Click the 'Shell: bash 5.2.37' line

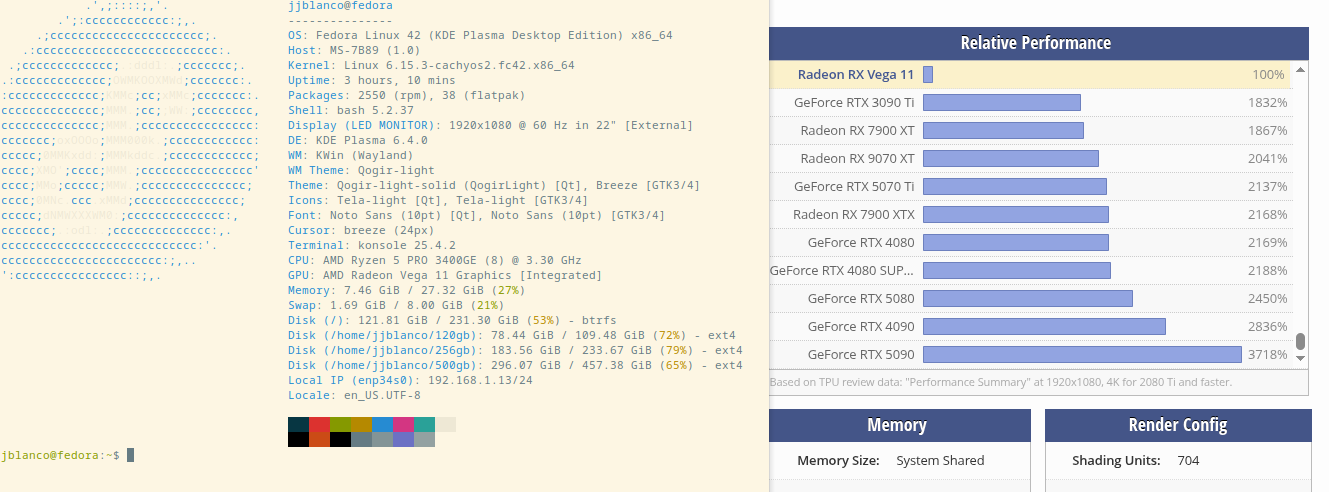351,110
